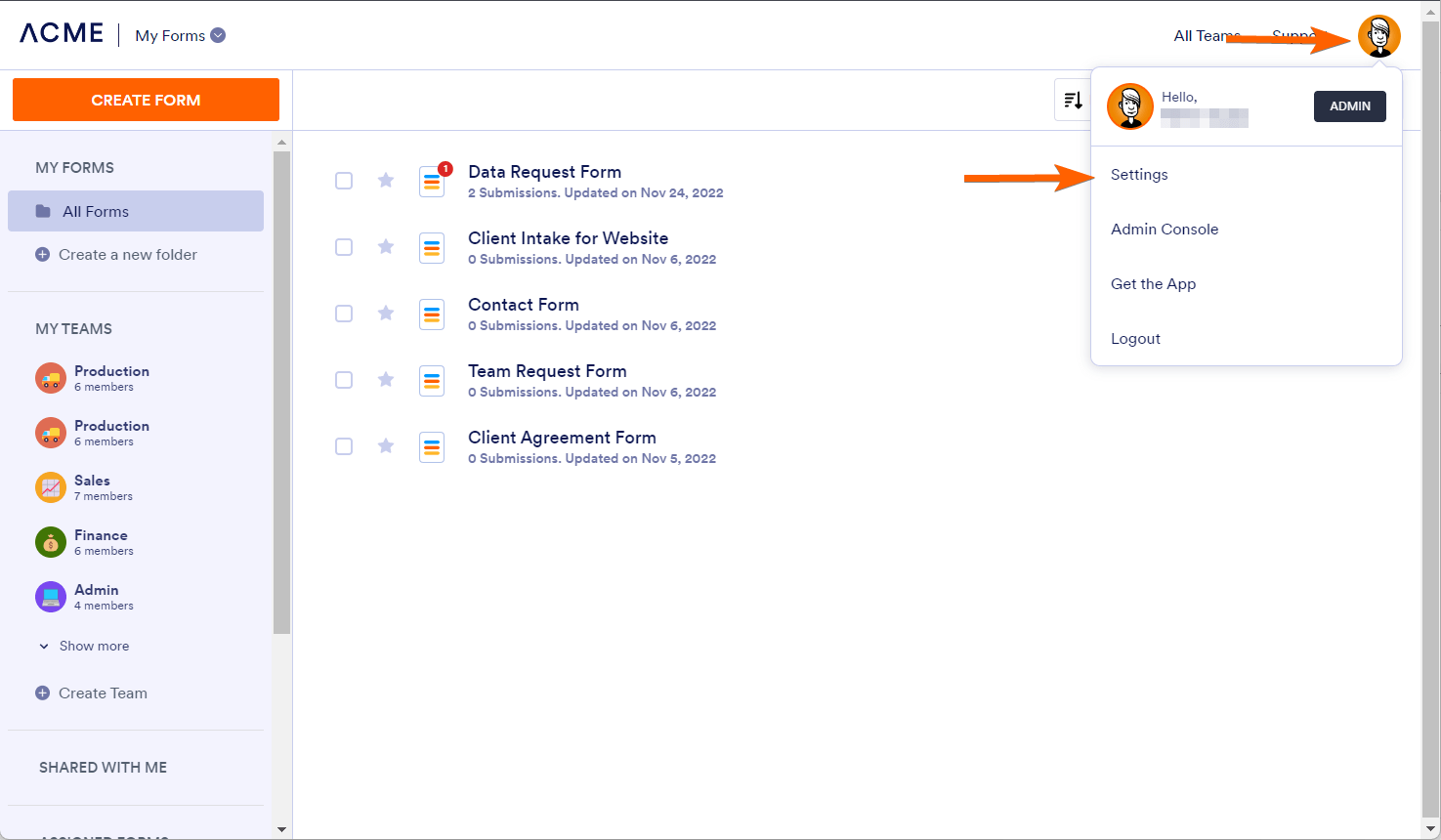Choose Logout in the account menu
This screenshot has height=840, width=1441.
tap(1135, 339)
